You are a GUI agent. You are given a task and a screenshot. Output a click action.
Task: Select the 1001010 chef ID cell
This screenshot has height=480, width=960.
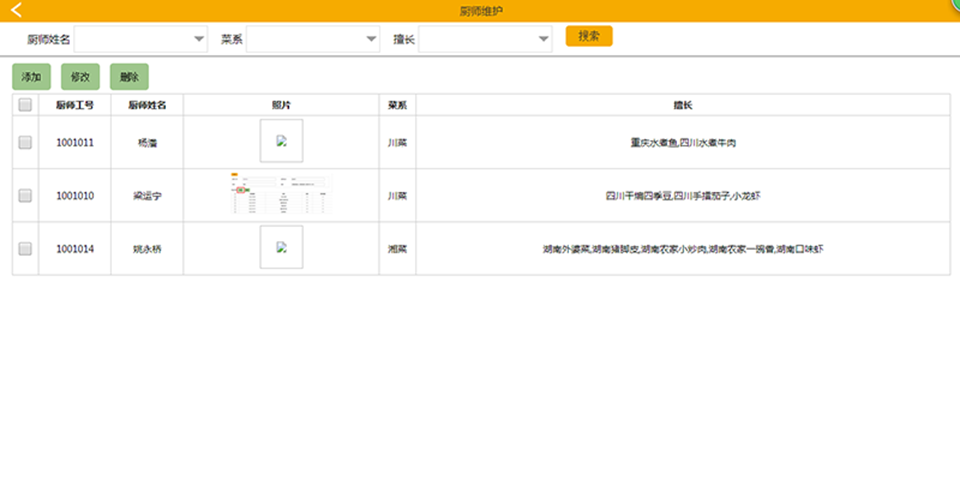75,196
